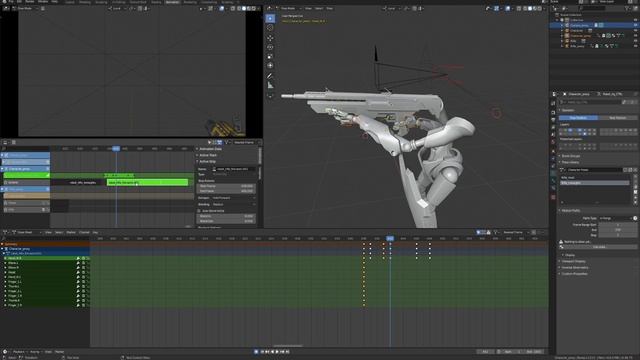
Task: Click the outliner filter funnel icon
Action: pos(627,8)
